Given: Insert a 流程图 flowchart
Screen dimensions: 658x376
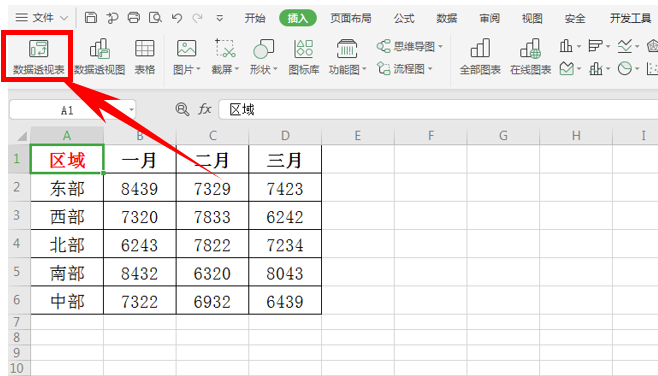Looking at the screenshot, I should pyautogui.click(x=405, y=68).
